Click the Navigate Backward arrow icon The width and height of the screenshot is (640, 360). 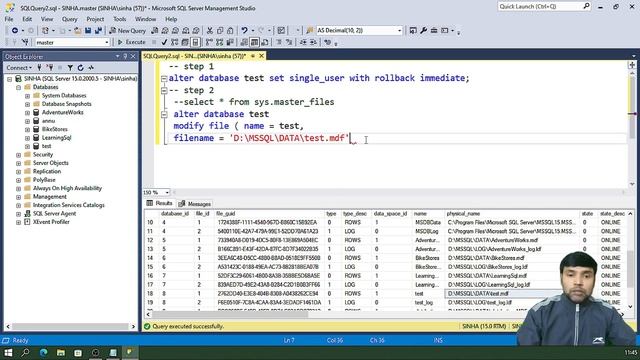(15, 31)
